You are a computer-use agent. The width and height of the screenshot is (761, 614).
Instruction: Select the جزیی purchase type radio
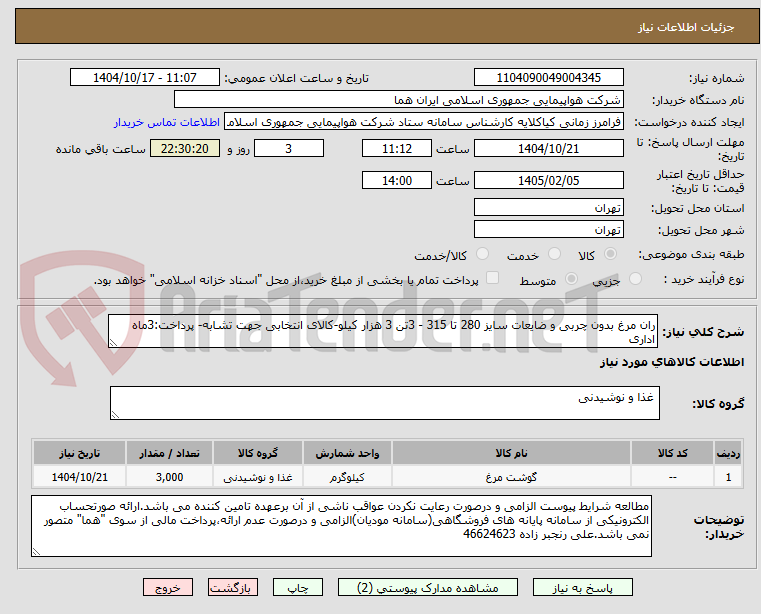tap(635, 279)
